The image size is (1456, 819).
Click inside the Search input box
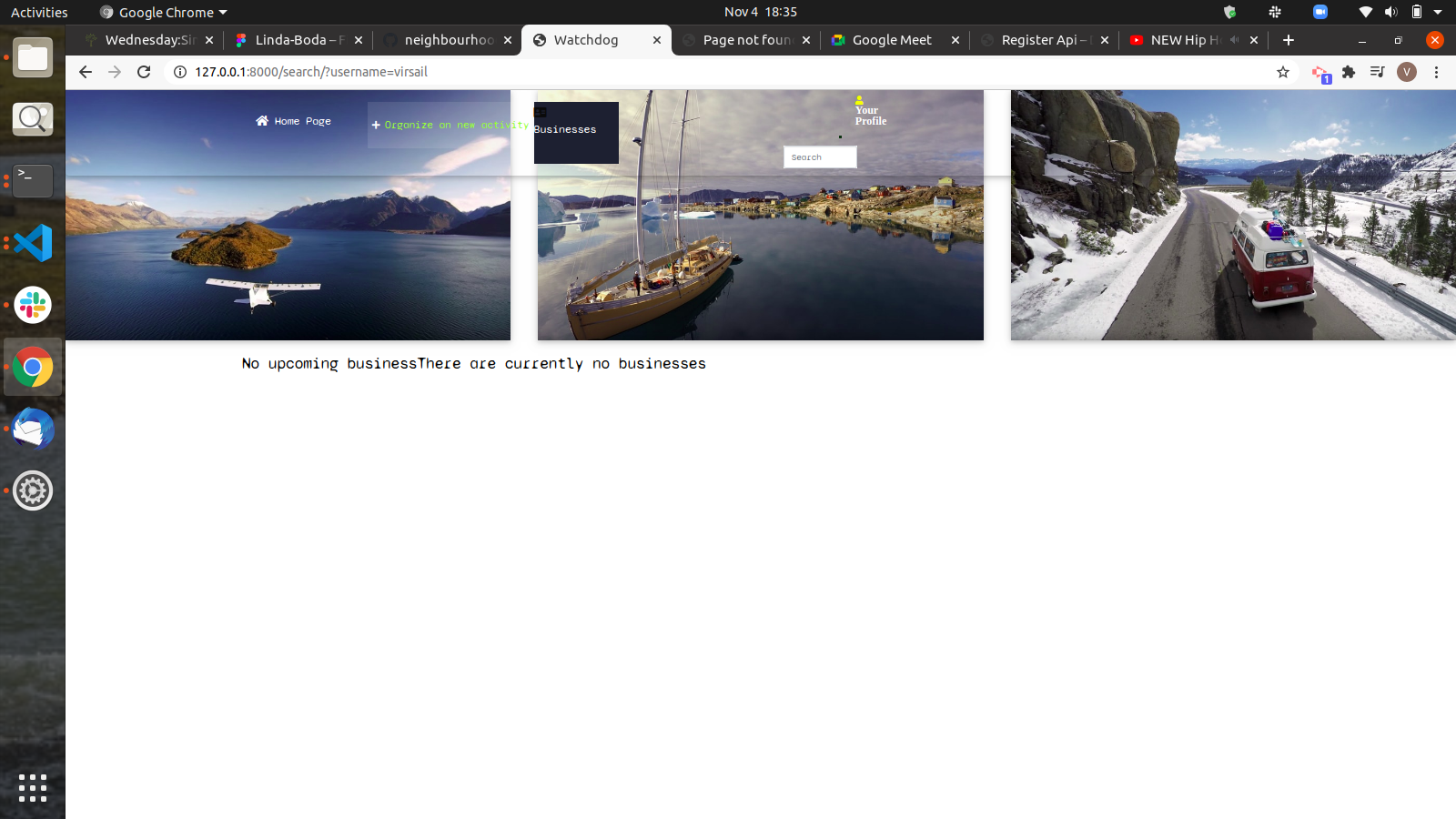point(818,157)
